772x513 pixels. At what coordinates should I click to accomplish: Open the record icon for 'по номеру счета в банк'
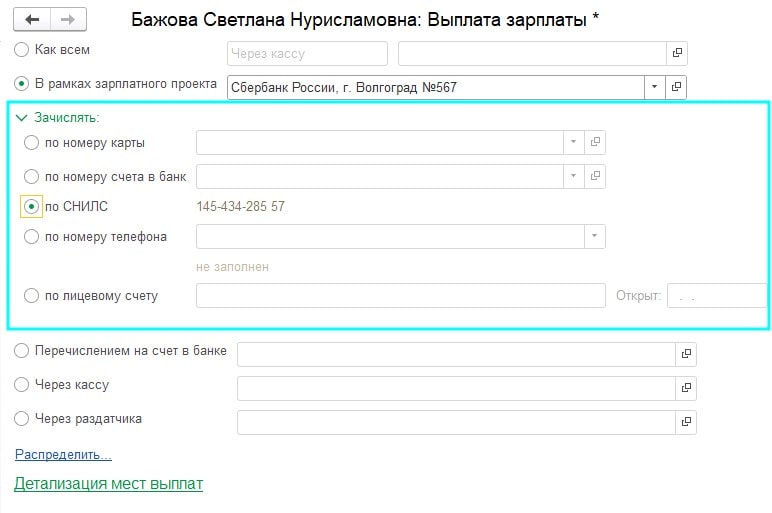click(x=595, y=177)
